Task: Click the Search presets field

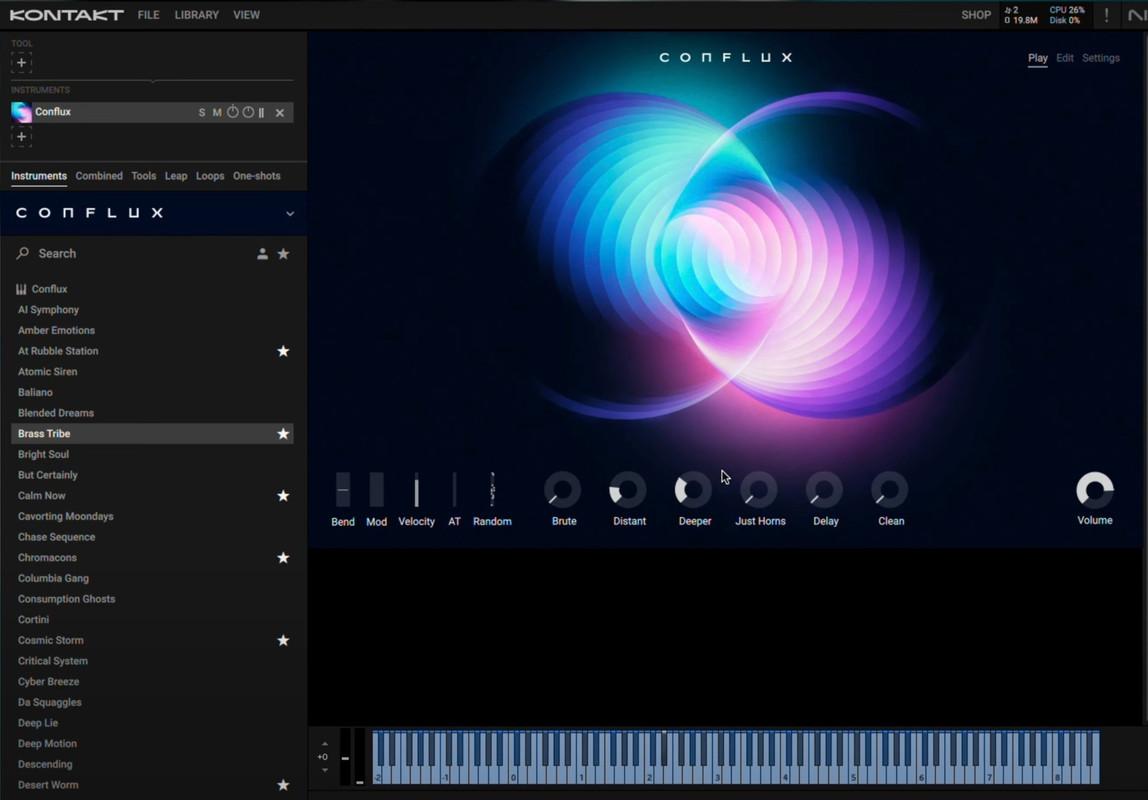Action: 132,253
